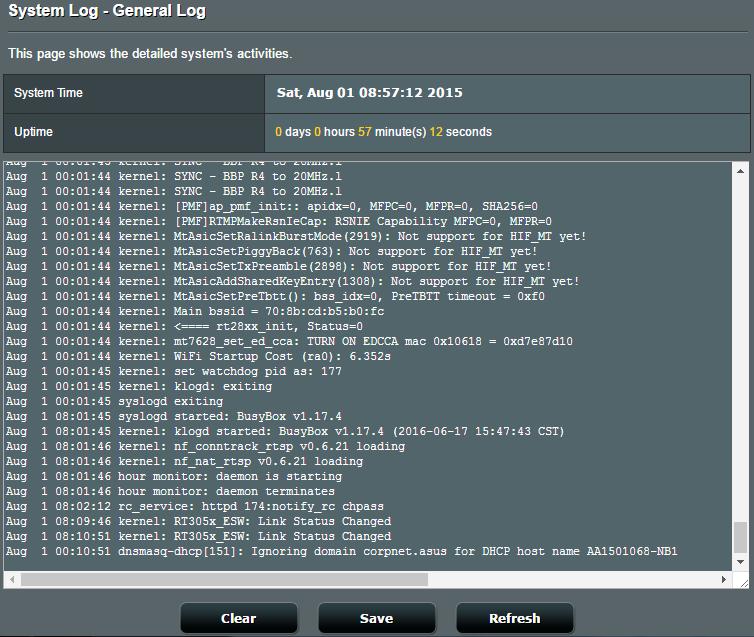Viewport: 754px width, 637px height.
Task: Refresh the general log
Action: point(515,618)
